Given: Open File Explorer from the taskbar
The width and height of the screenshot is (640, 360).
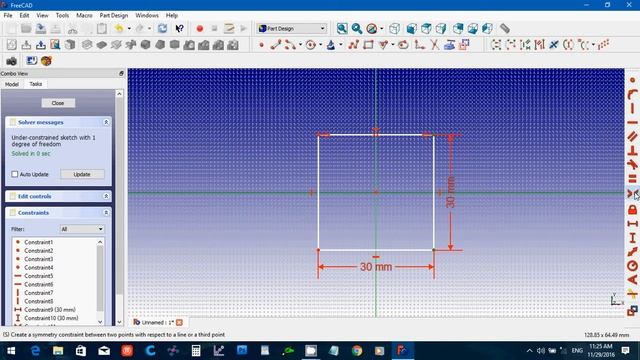Looking at the screenshot, I should pyautogui.click(x=58, y=351).
